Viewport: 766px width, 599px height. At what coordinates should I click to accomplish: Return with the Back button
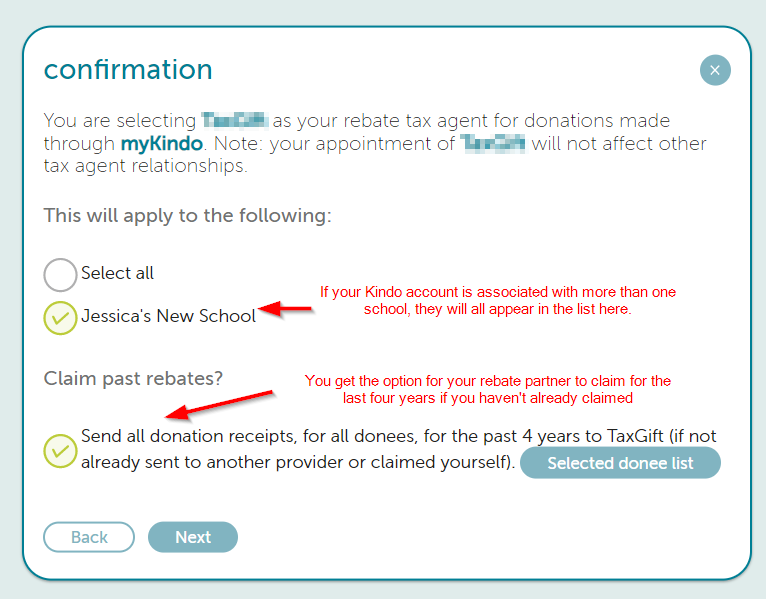pos(89,537)
